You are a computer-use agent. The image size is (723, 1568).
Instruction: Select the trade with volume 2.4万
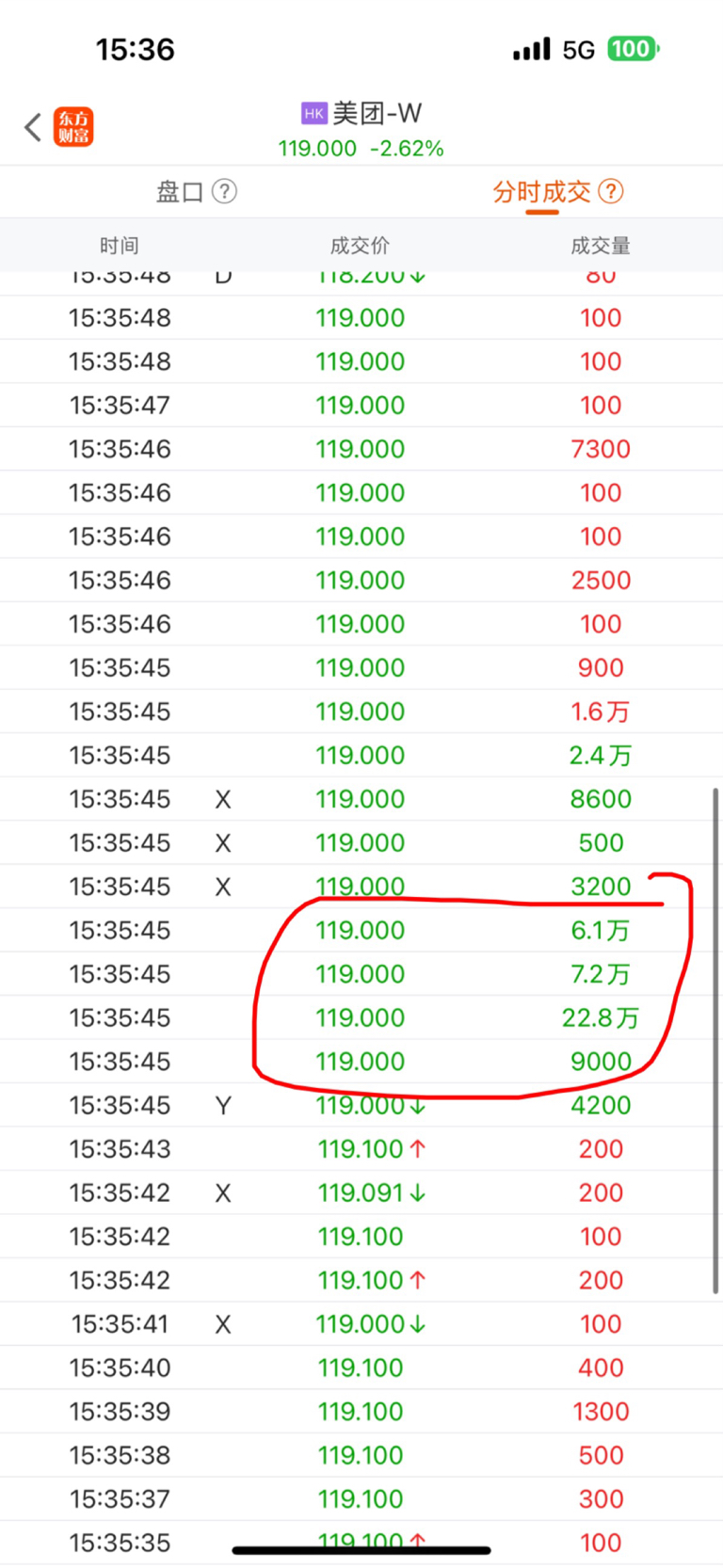(x=361, y=755)
